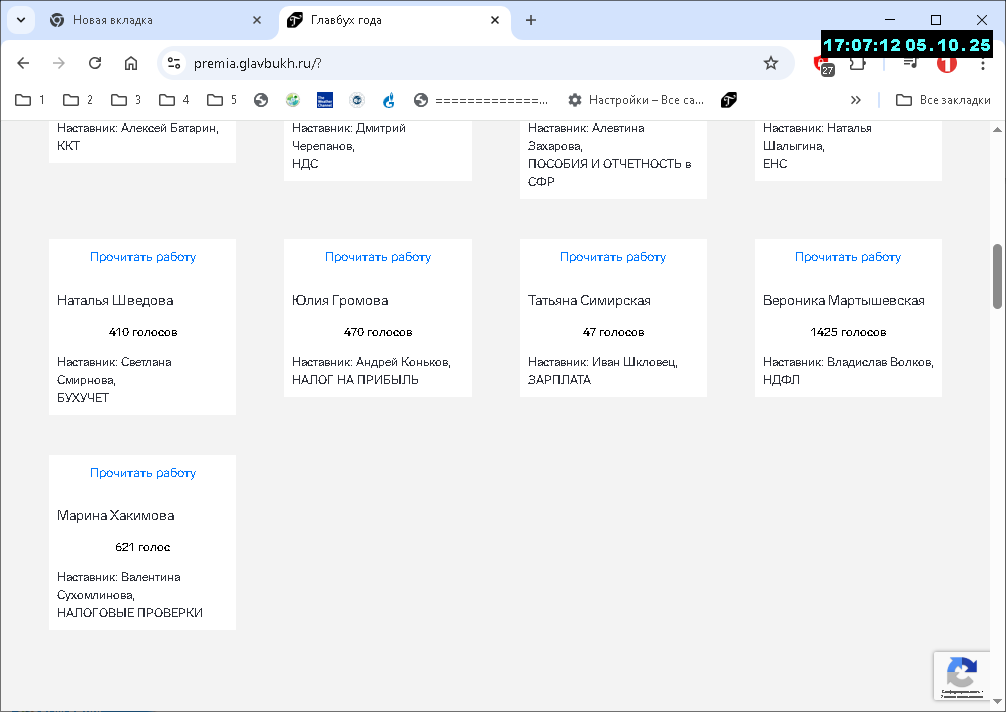This screenshot has height=712, width=1006.
Task: Click the 470 голосов count
Action: [378, 332]
